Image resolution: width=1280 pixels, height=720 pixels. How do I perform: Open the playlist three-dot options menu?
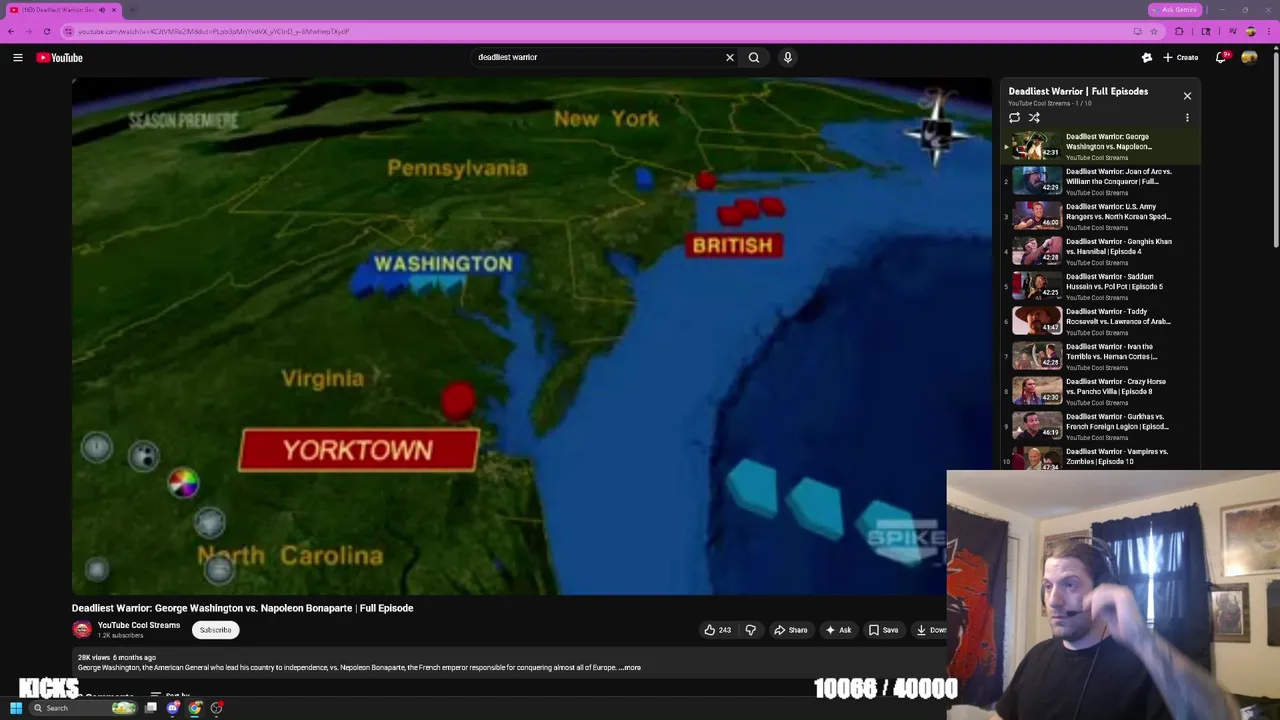pos(1187,118)
